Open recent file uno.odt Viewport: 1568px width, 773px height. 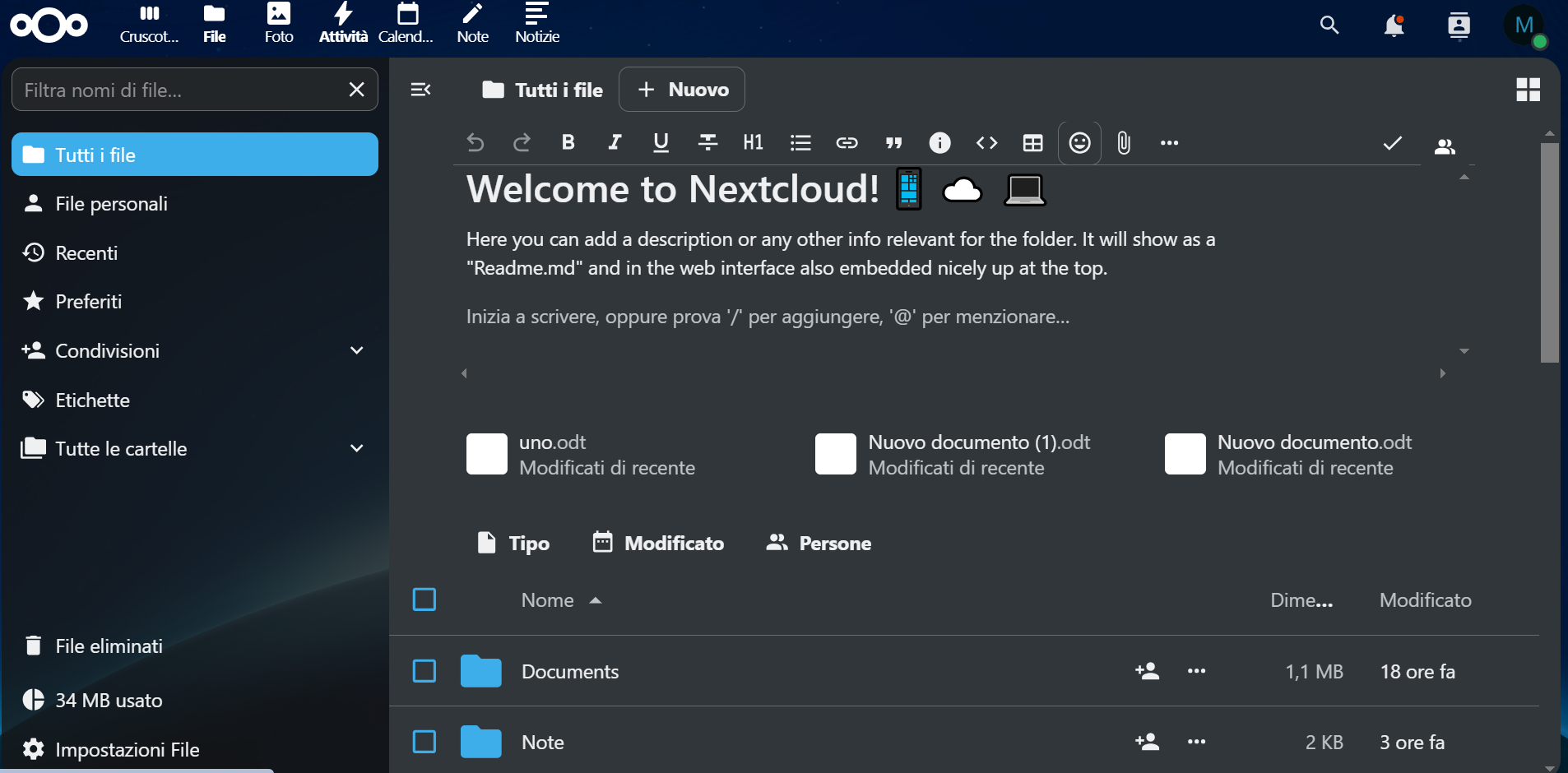click(x=582, y=455)
